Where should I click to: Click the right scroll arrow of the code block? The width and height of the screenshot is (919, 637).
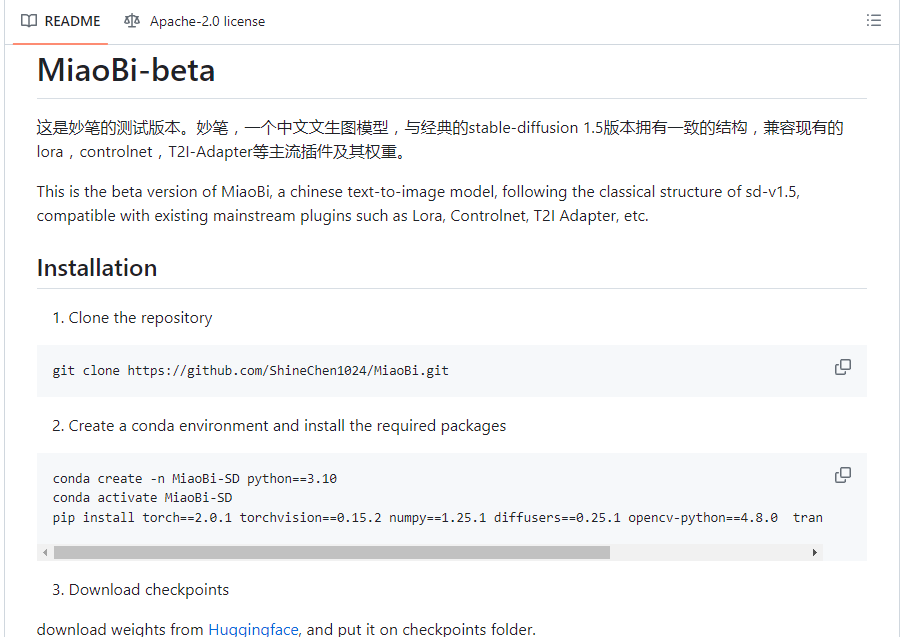point(815,552)
